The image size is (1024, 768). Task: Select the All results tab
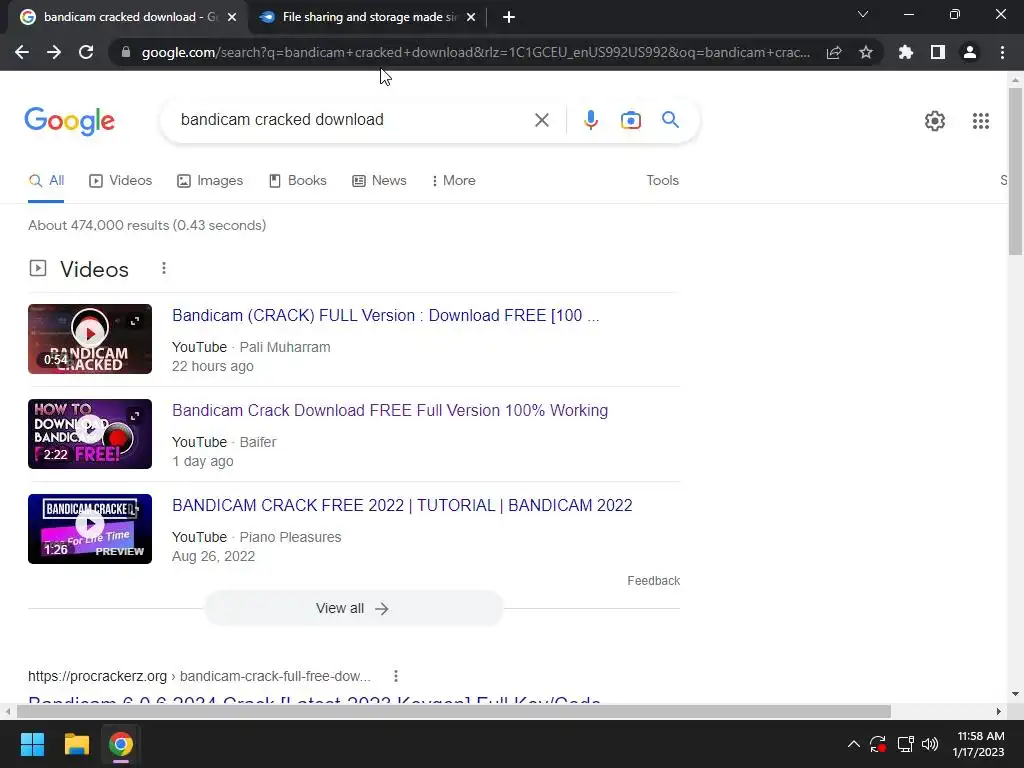(46, 180)
